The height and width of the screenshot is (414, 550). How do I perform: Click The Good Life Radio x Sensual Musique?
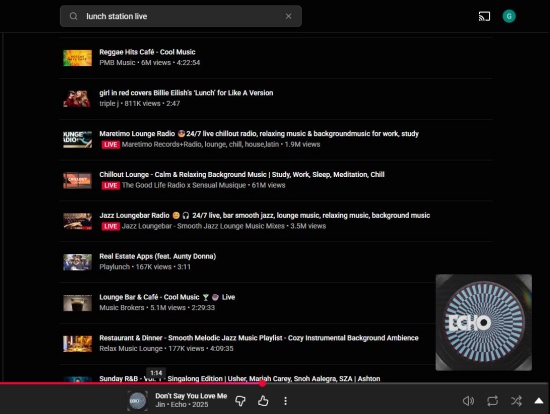coord(184,185)
